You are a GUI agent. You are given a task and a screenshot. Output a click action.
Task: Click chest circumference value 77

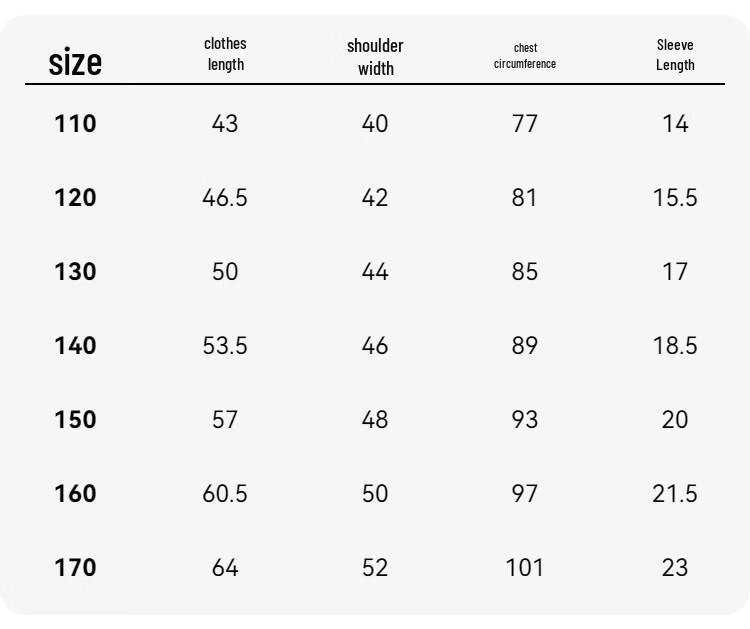coord(525,124)
